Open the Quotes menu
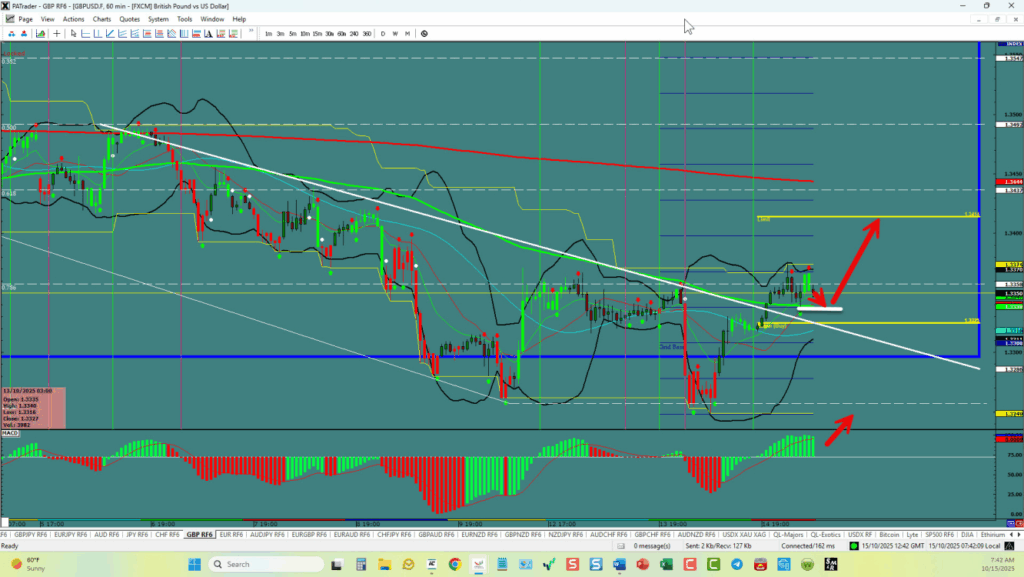The height and width of the screenshot is (577, 1024). pos(130,19)
